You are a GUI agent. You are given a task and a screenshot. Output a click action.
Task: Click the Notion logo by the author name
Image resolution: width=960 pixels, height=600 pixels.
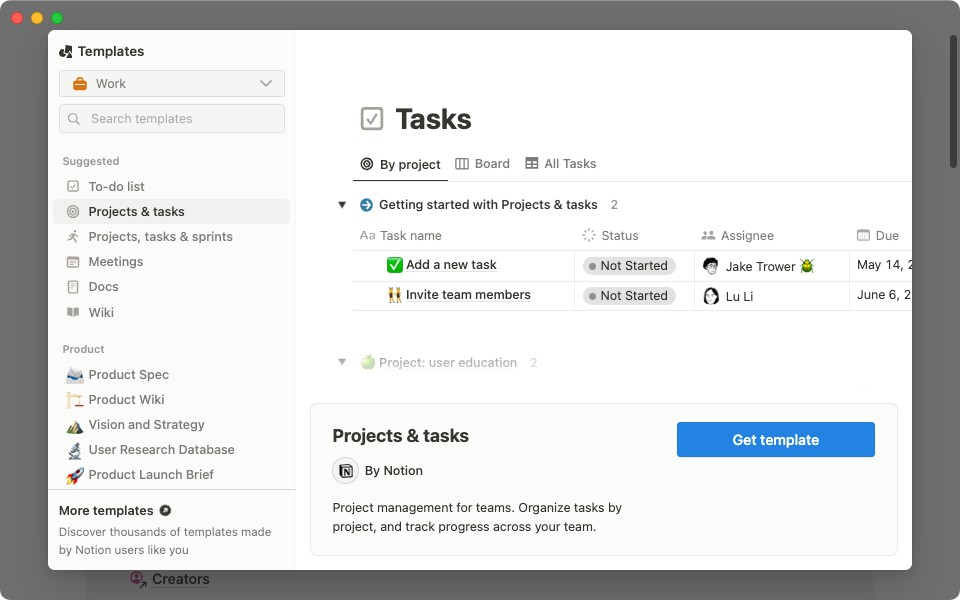345,470
